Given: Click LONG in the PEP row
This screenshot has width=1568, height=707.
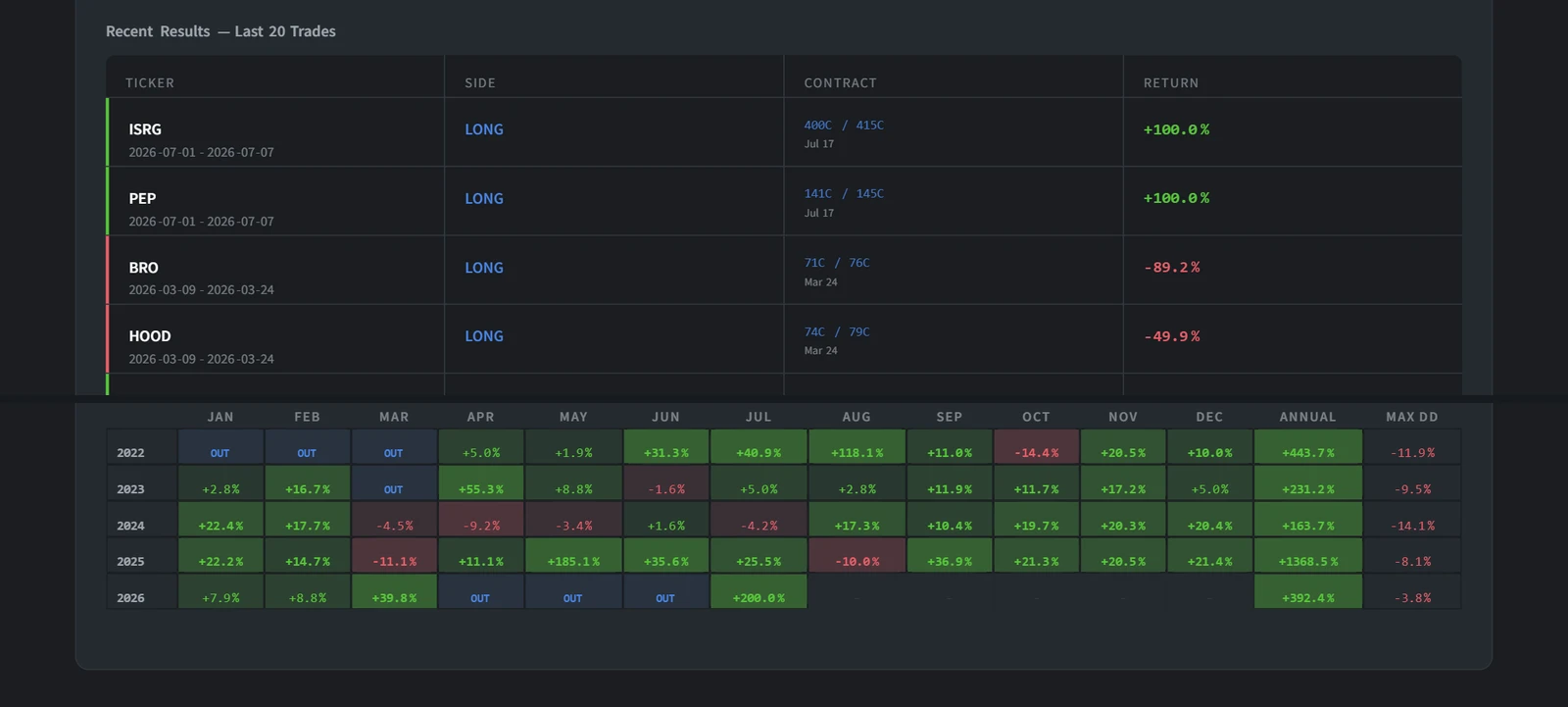Looking at the screenshot, I should click(x=484, y=198).
